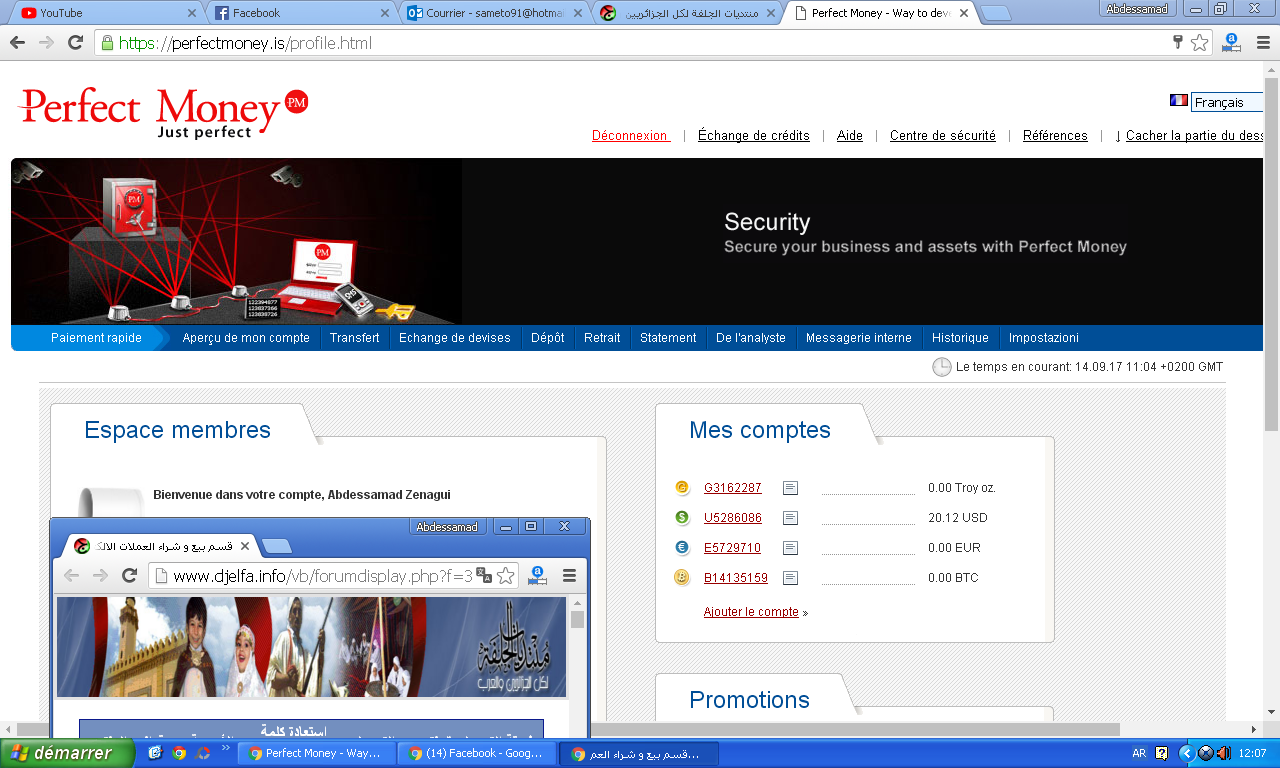The image size is (1280, 768).
Task: Open menu in djelfa.info window
Action: point(570,575)
